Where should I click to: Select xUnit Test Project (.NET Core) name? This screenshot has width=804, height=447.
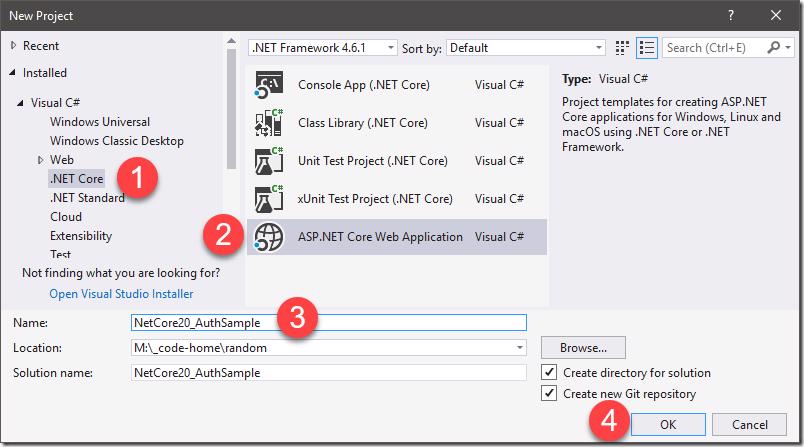375,199
